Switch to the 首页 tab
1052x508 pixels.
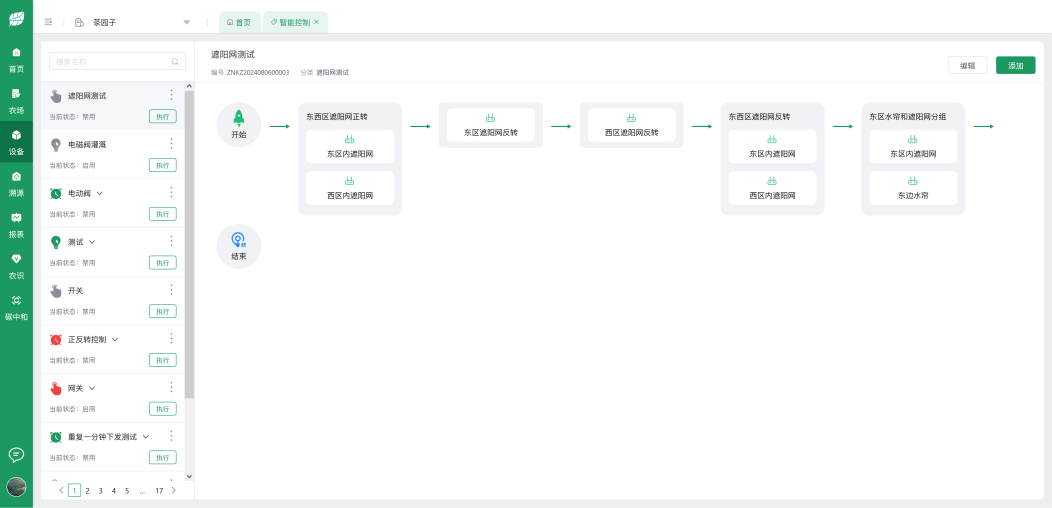click(x=239, y=22)
